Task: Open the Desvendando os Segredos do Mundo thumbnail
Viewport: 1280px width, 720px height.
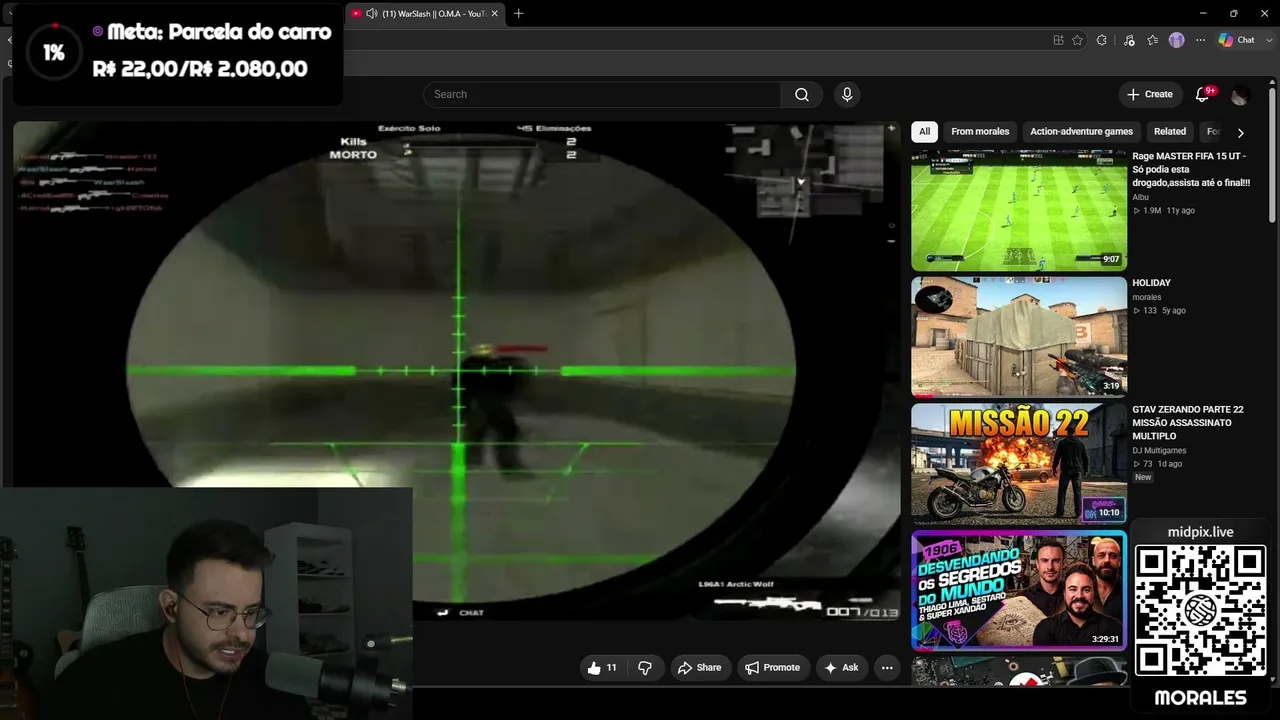Action: click(x=1019, y=590)
